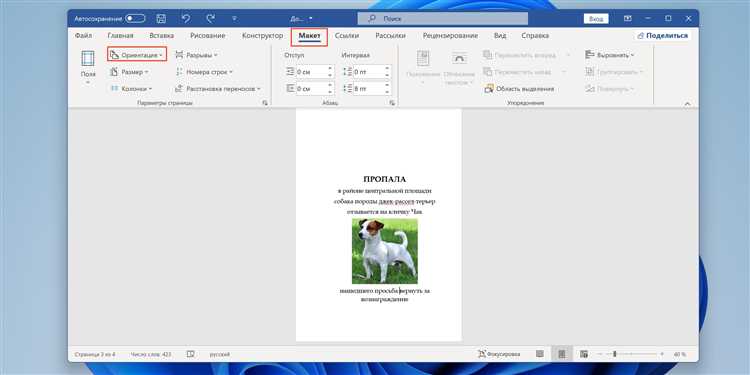Screen dimensions: 750x375
Task: Open the Область выделения pane
Action: tap(519, 89)
